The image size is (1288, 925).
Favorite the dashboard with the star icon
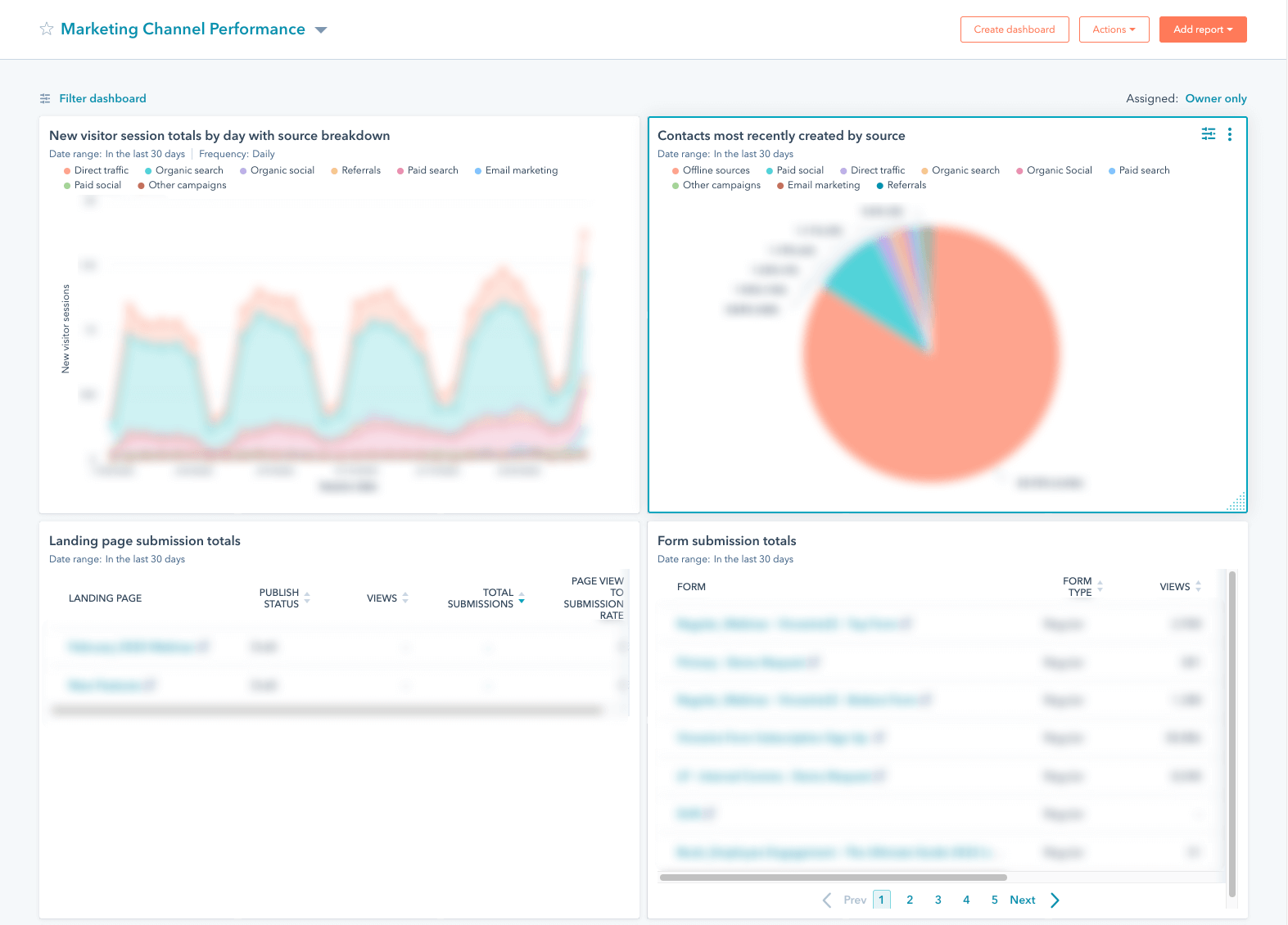pyautogui.click(x=47, y=29)
